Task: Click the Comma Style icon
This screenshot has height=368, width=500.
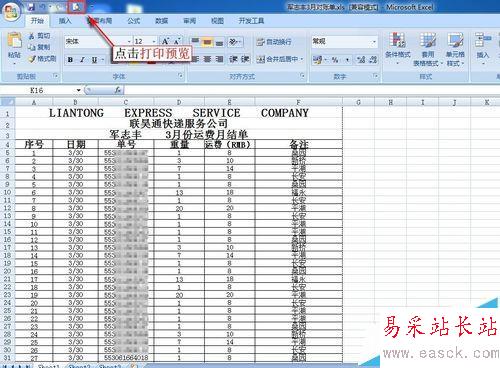Action: point(347,60)
